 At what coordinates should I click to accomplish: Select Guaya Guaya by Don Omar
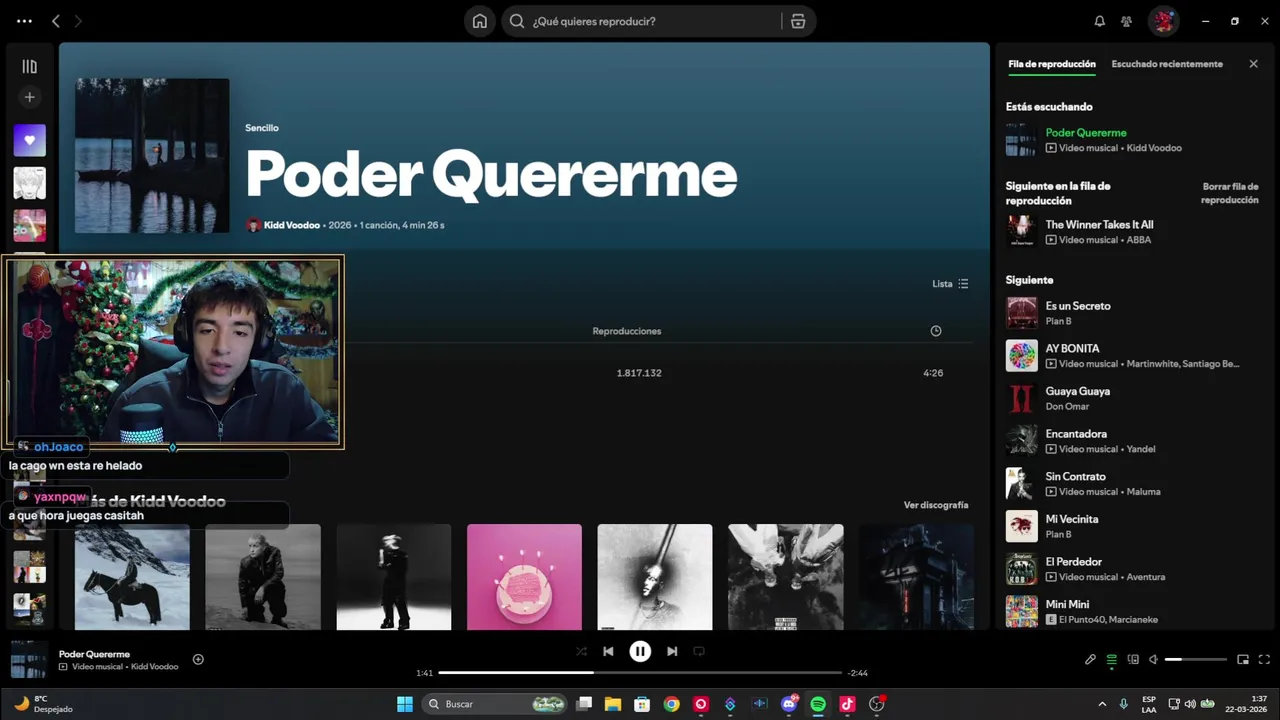[x=1131, y=398]
